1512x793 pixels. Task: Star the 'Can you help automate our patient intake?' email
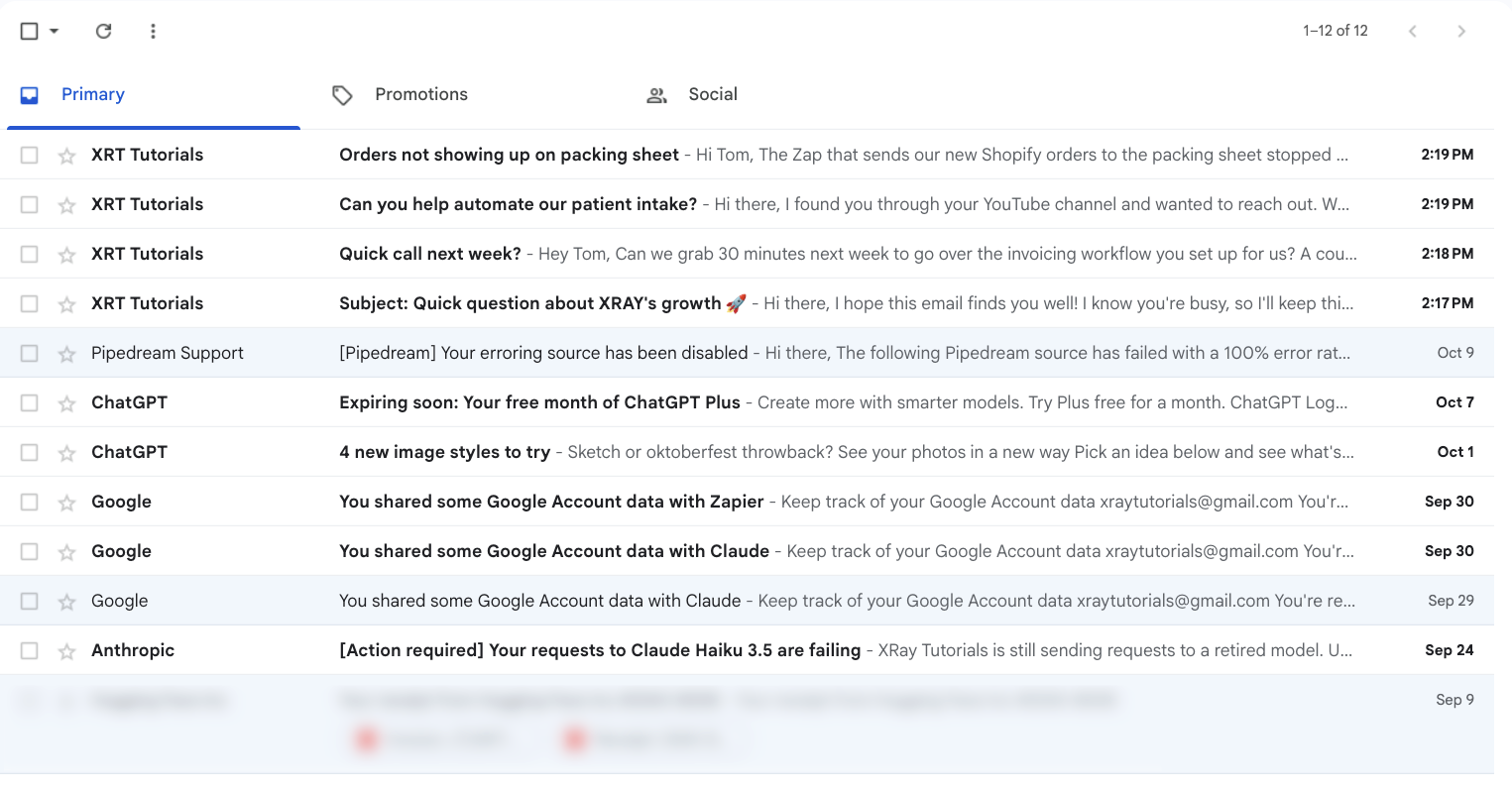[67, 205]
